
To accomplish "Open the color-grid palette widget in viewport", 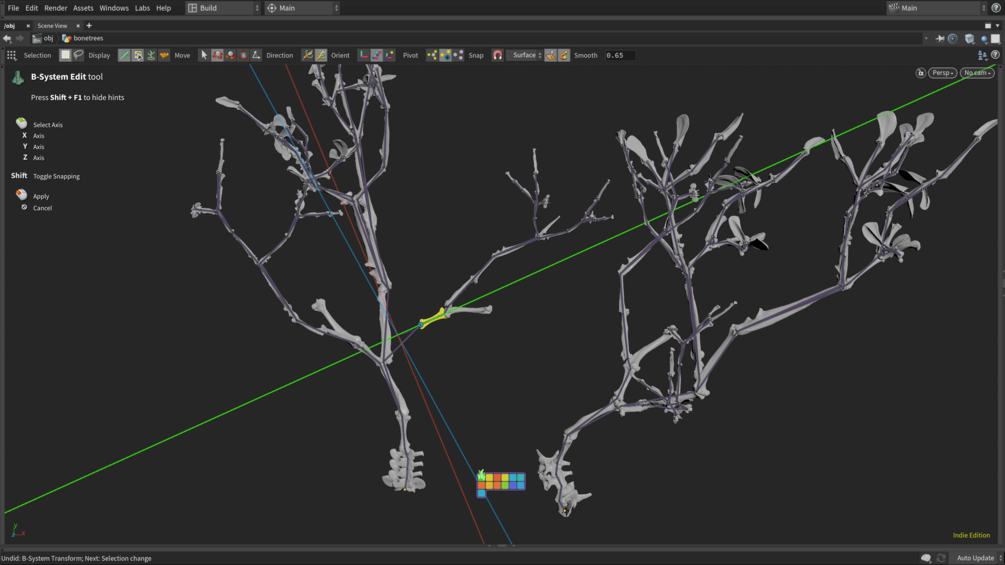I will (x=501, y=483).
